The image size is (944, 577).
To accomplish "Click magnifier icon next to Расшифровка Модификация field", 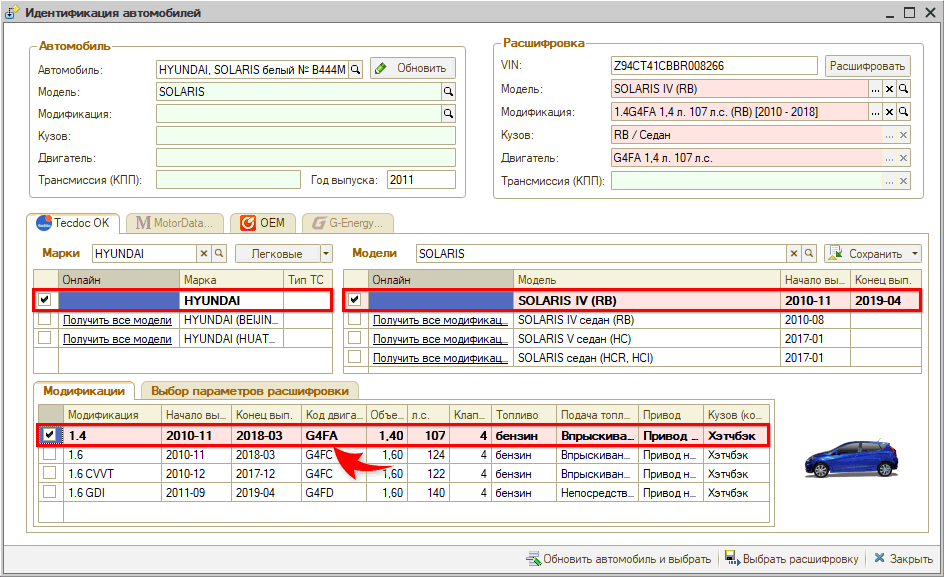I will coord(903,113).
